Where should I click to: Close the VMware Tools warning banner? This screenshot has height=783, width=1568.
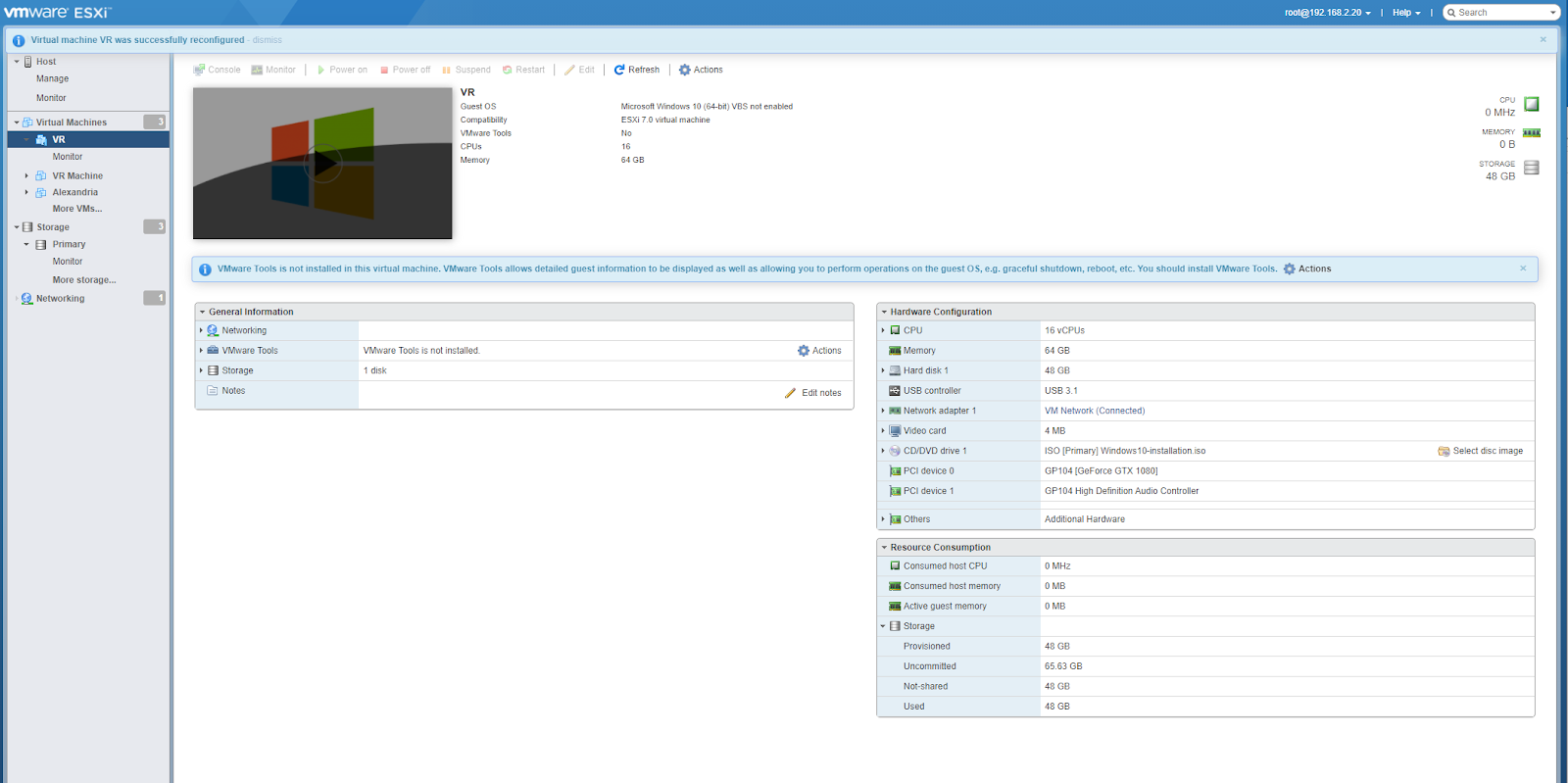(1523, 269)
